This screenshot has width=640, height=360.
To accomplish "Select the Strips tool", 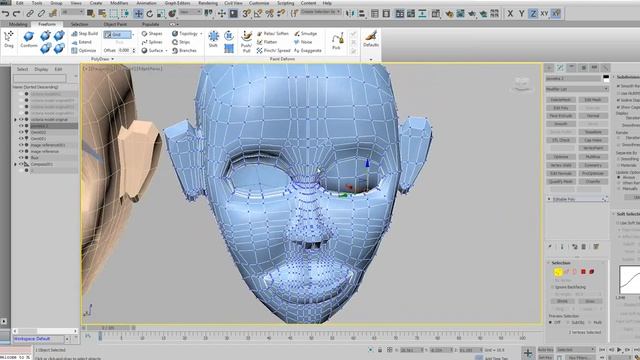I will click(181, 42).
